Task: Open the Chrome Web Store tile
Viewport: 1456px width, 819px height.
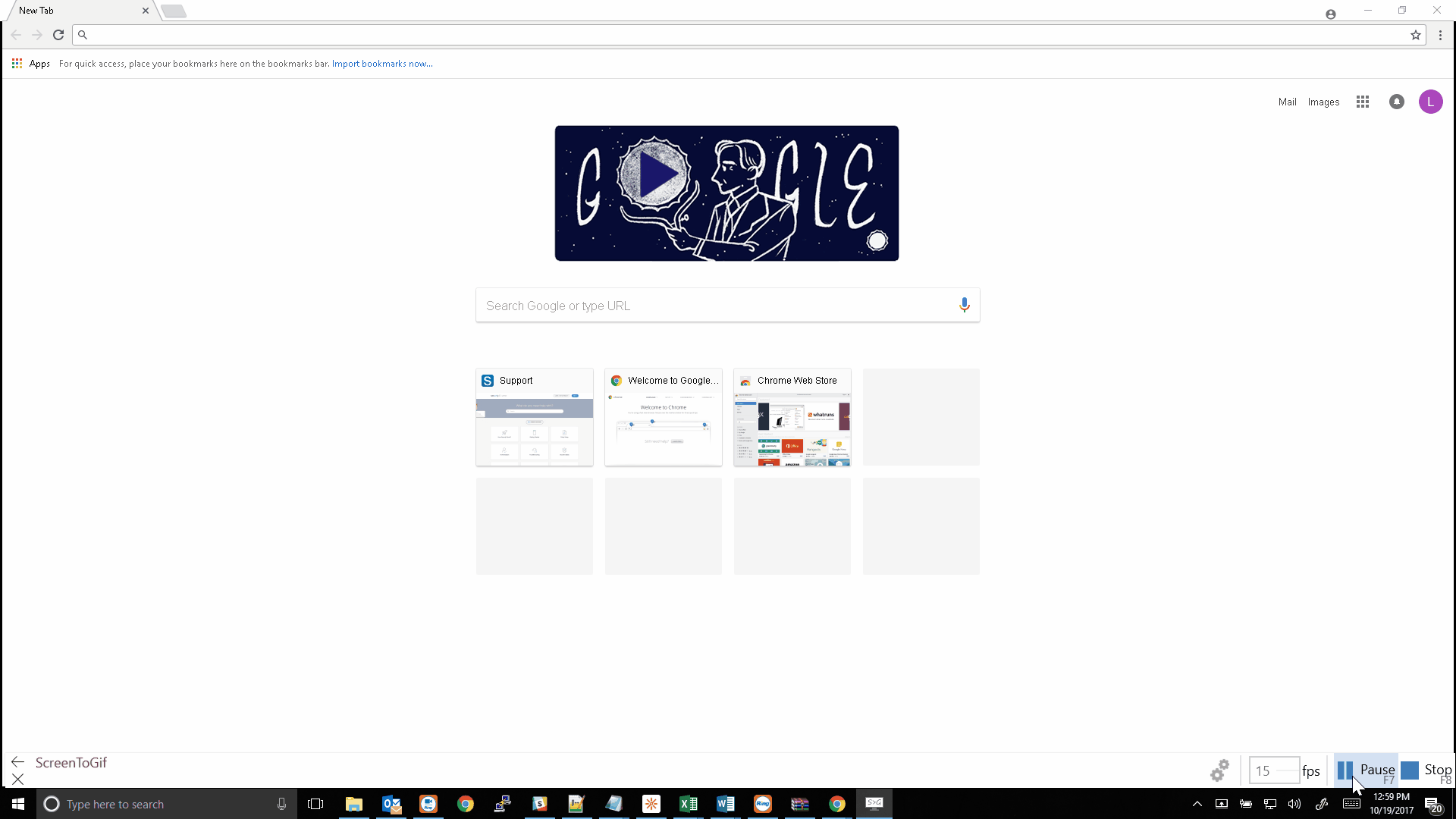Action: (792, 417)
